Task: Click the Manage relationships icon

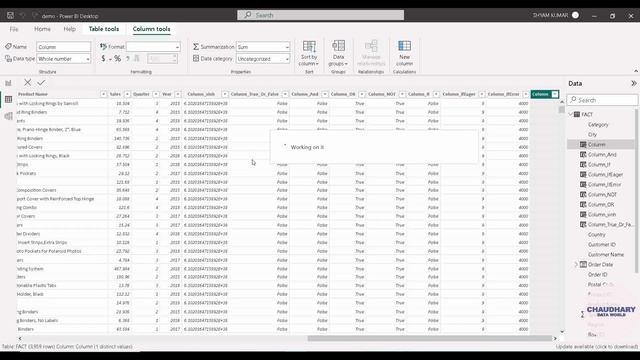Action: pyautogui.click(x=371, y=53)
